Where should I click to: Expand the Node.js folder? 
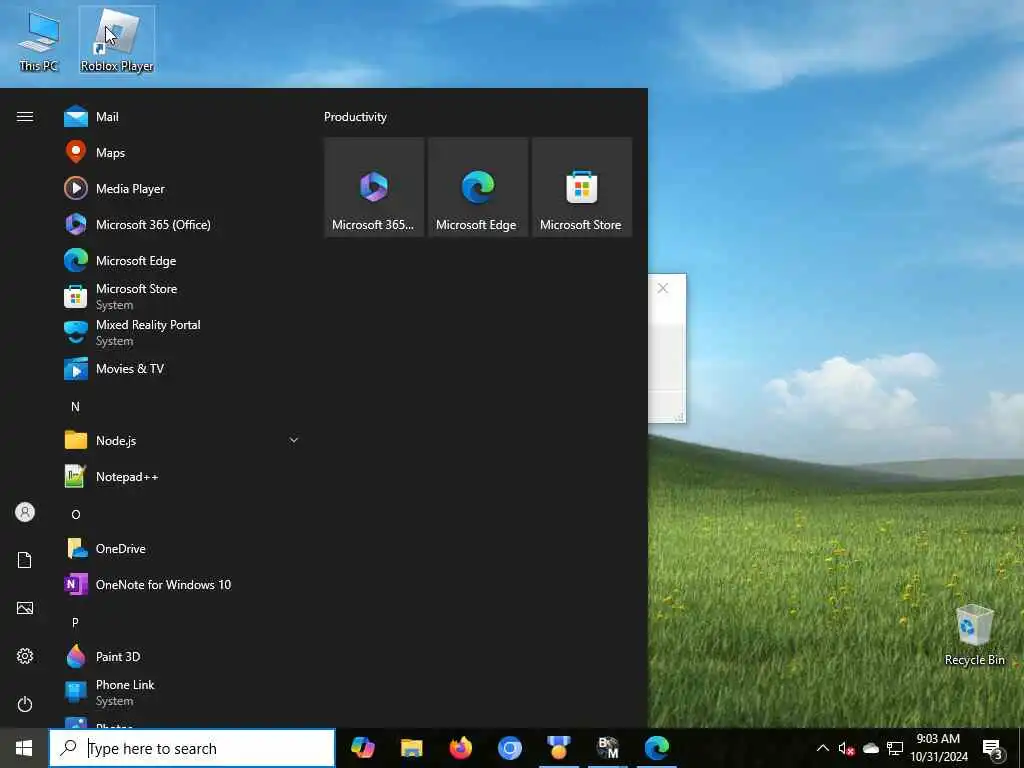pos(294,440)
